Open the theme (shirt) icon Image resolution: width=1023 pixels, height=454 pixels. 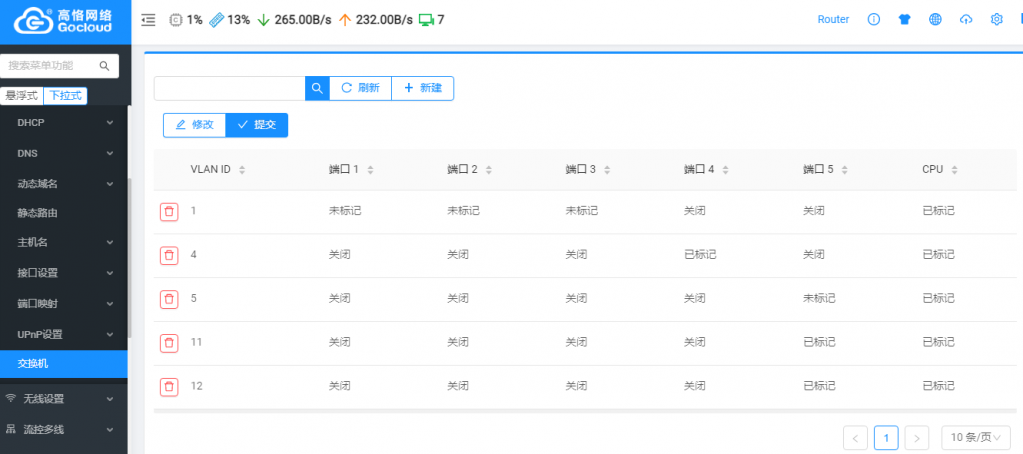click(904, 19)
